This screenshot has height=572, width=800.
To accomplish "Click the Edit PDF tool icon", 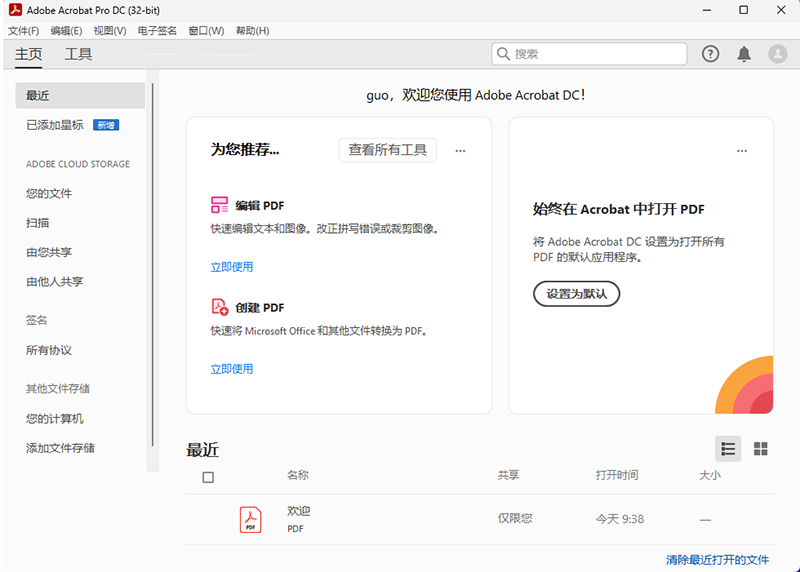I will 219,205.
